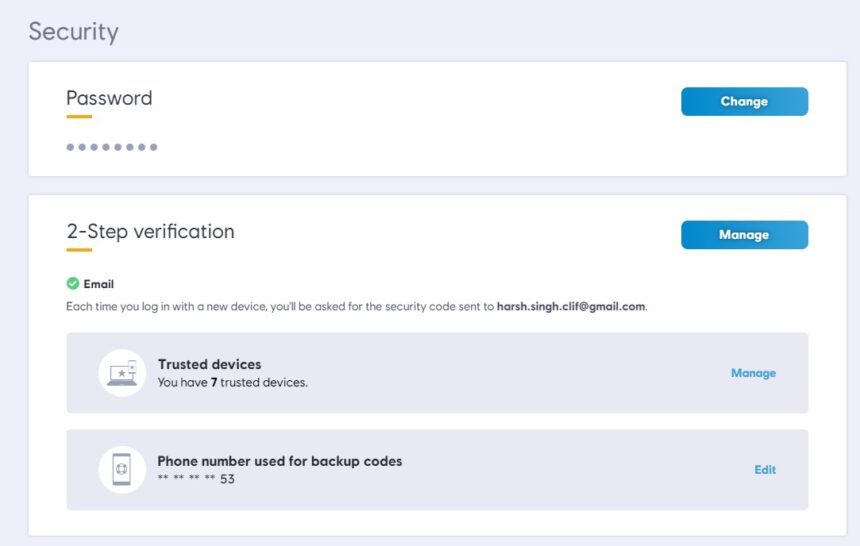Viewport: 860px width, 546px height.
Task: Click the trusted devices laptop icon
Action: (122, 373)
